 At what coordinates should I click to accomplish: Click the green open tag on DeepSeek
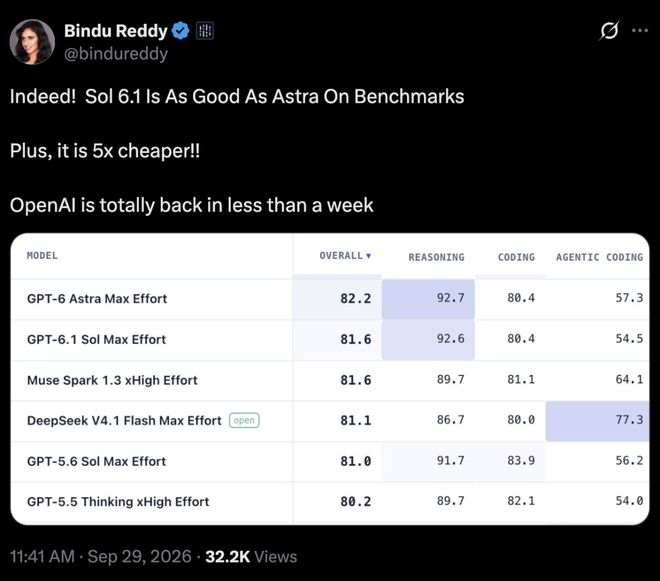(x=244, y=420)
